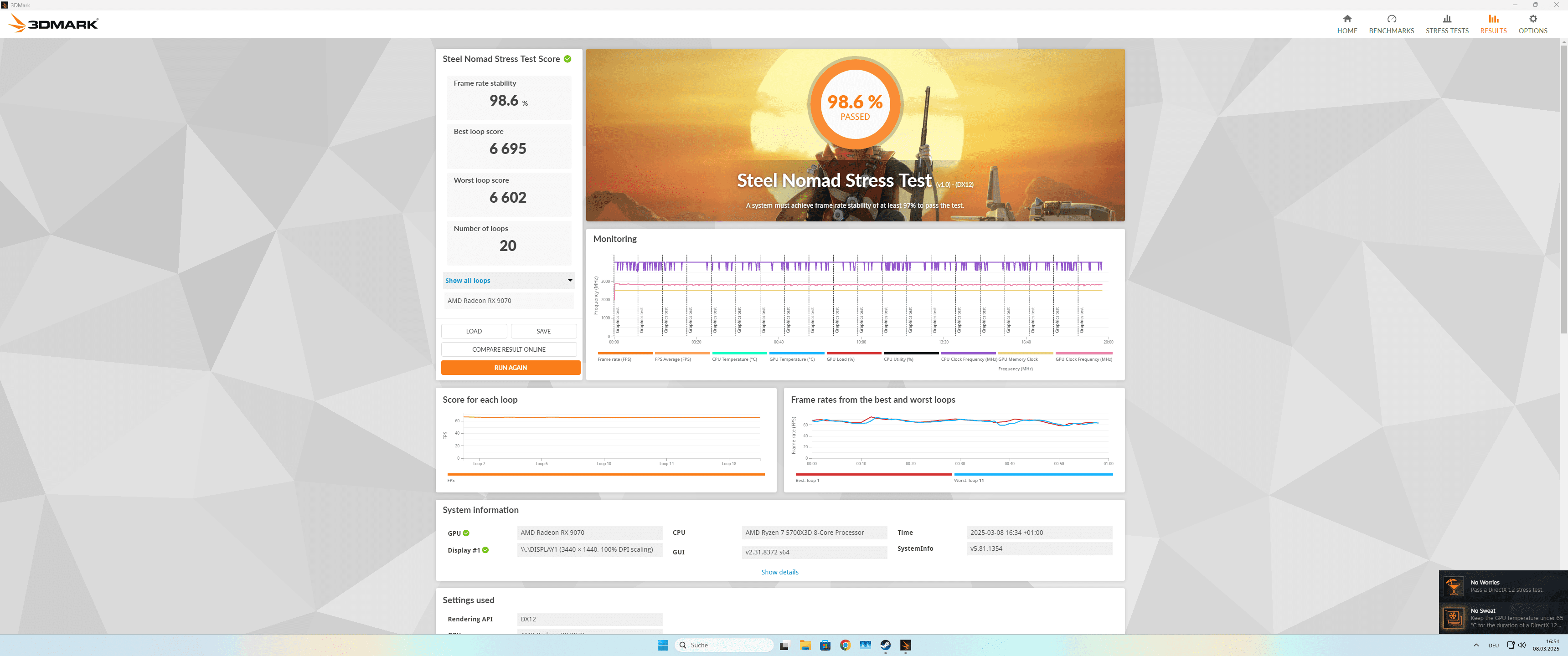Go to the Home tab
This screenshot has height=656, width=1568.
(x=1346, y=24)
